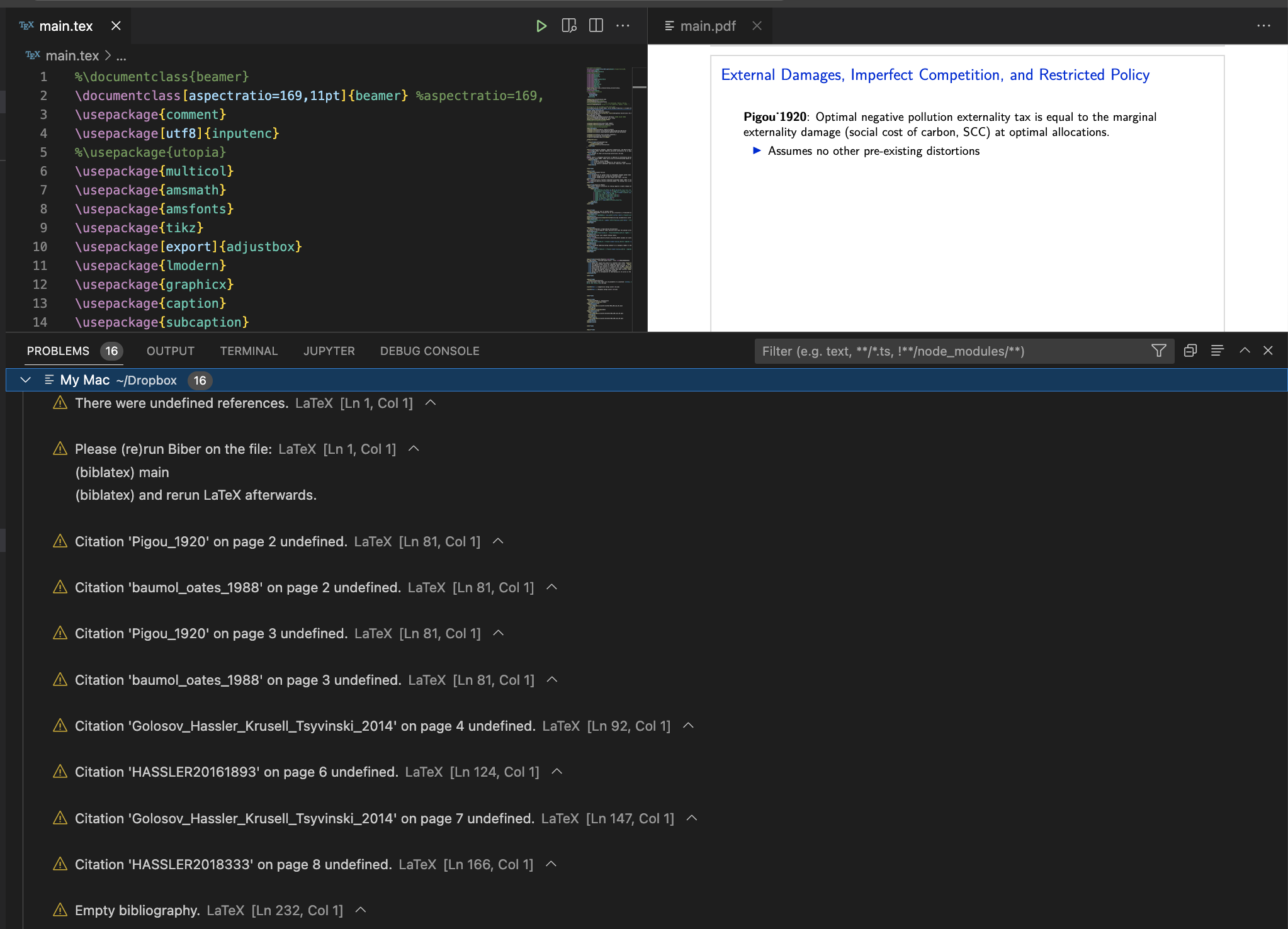
Task: Open PDF preview using the View LaTeX PDF icon
Action: (x=568, y=26)
